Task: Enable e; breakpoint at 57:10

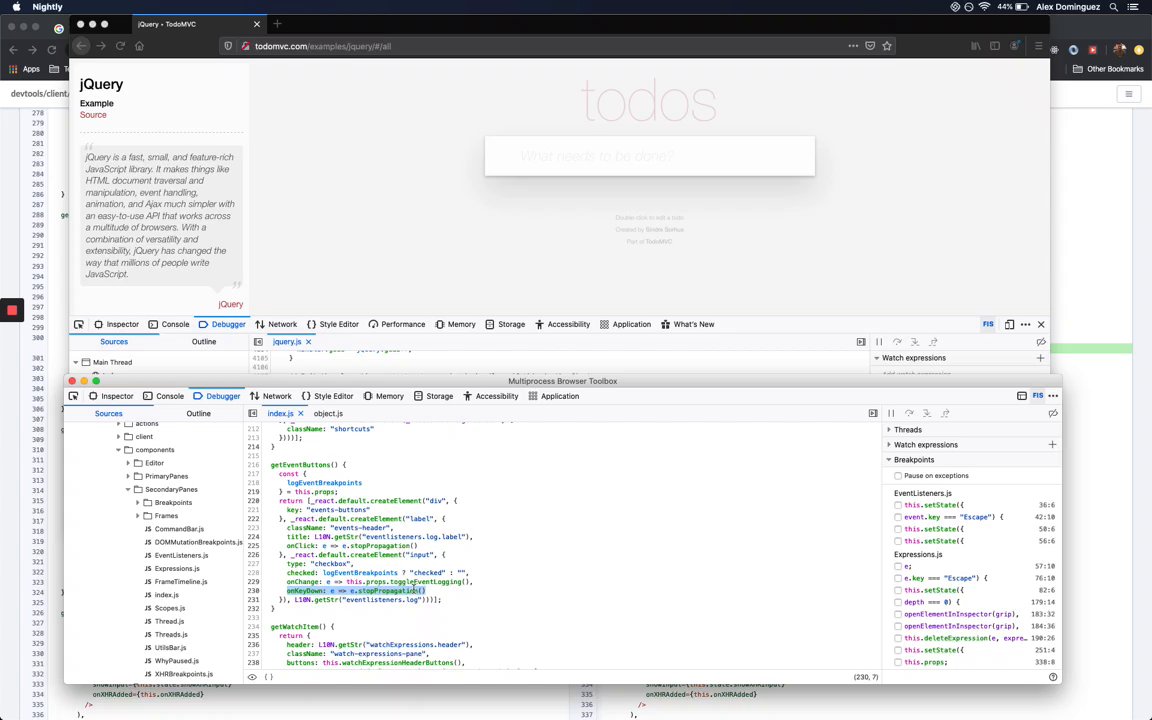Action: (898, 566)
